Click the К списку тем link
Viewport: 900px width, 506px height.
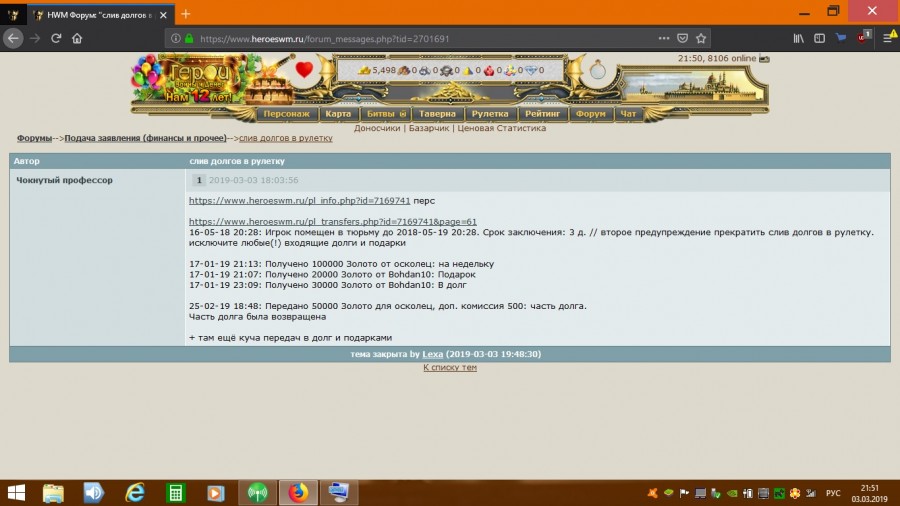click(450, 367)
